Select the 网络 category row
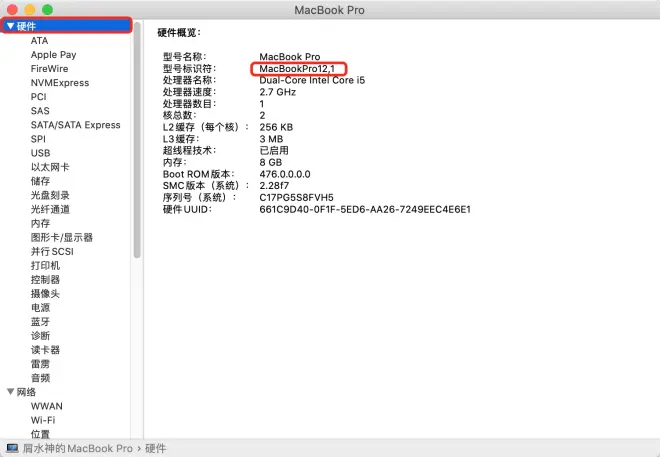 coord(67,392)
